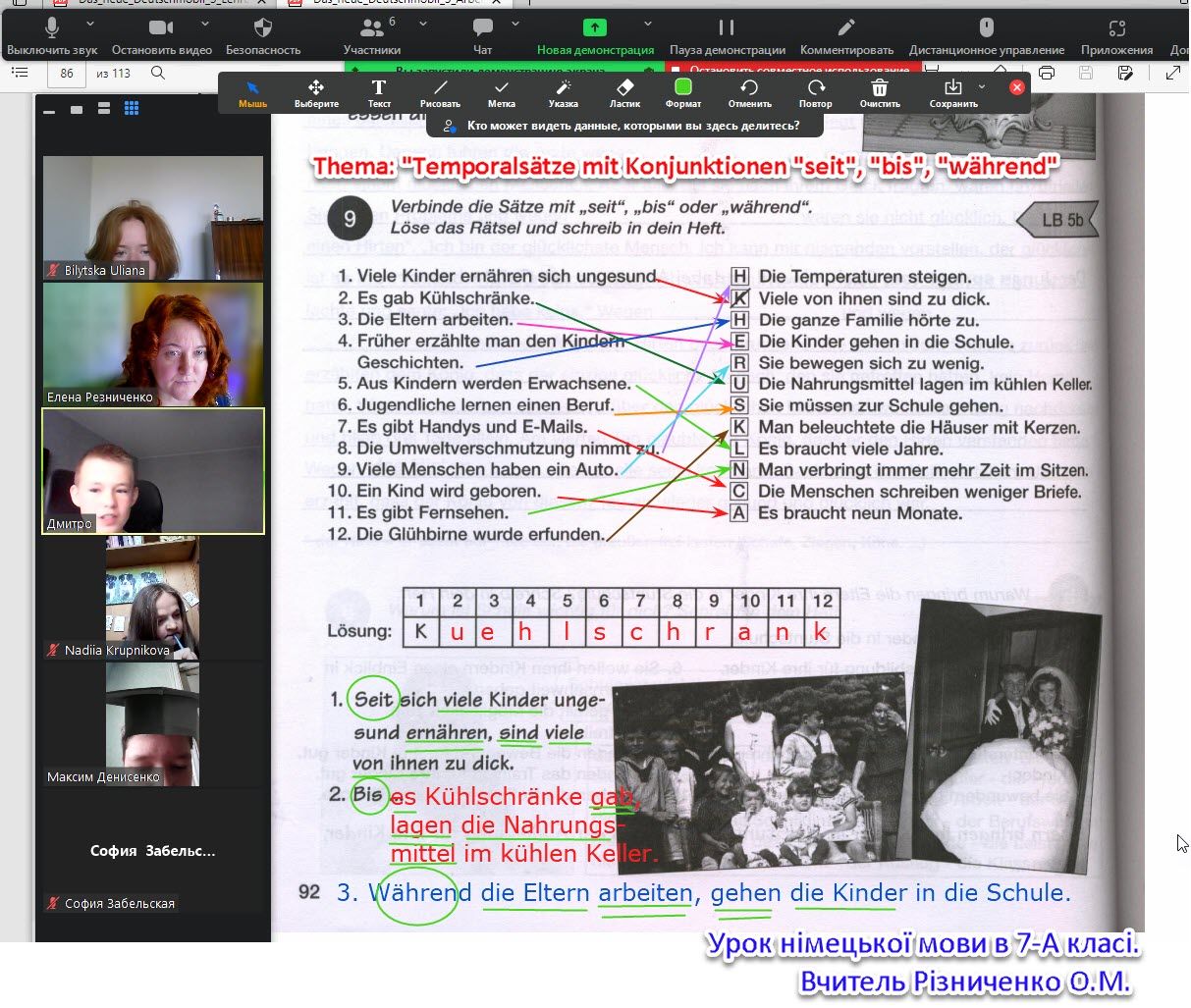Click the Очистить trash icon
The height and width of the screenshot is (1008, 1191).
880,93
